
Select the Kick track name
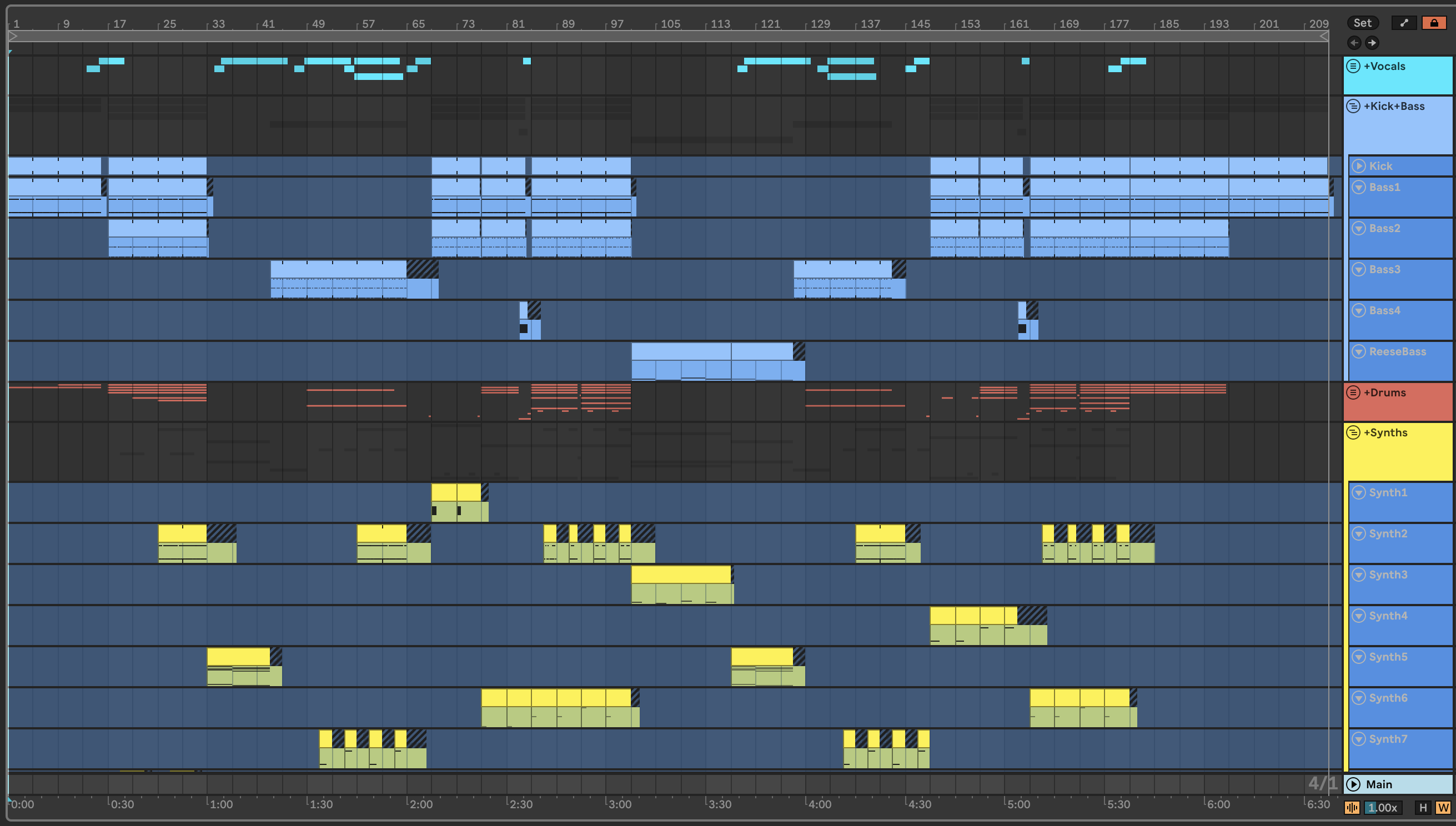pos(1380,165)
